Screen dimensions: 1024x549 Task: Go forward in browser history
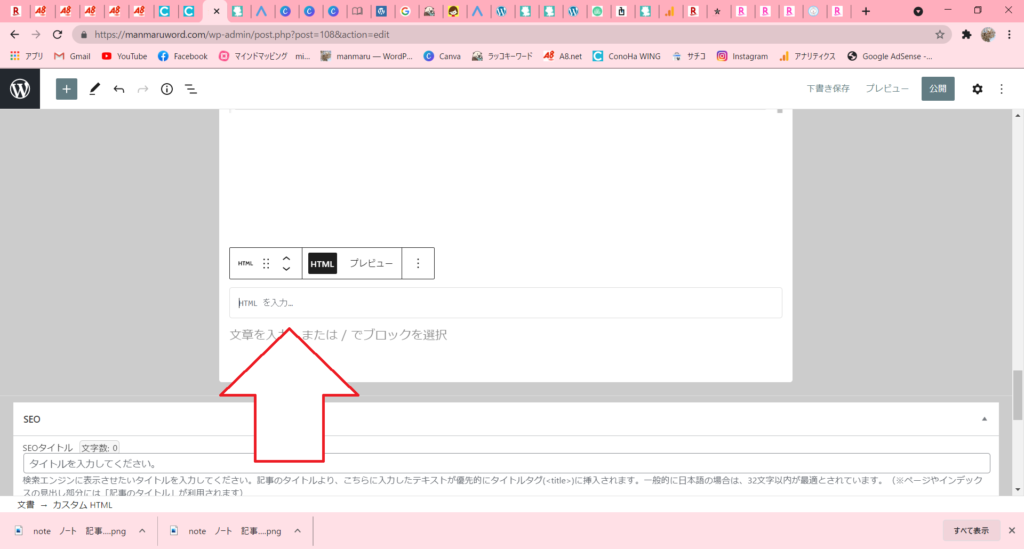pos(36,35)
